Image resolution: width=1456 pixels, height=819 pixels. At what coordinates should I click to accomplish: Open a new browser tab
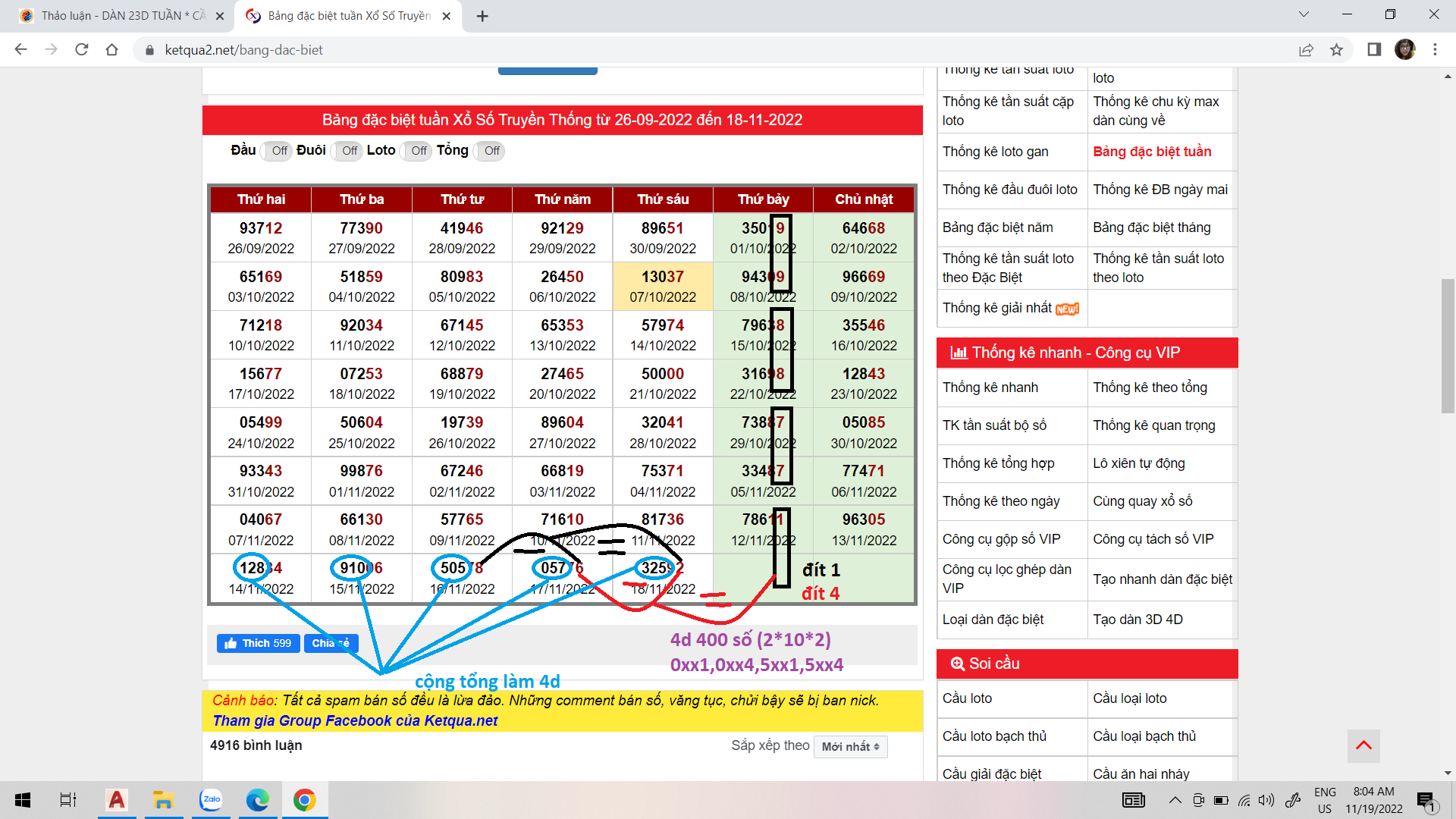tap(482, 16)
